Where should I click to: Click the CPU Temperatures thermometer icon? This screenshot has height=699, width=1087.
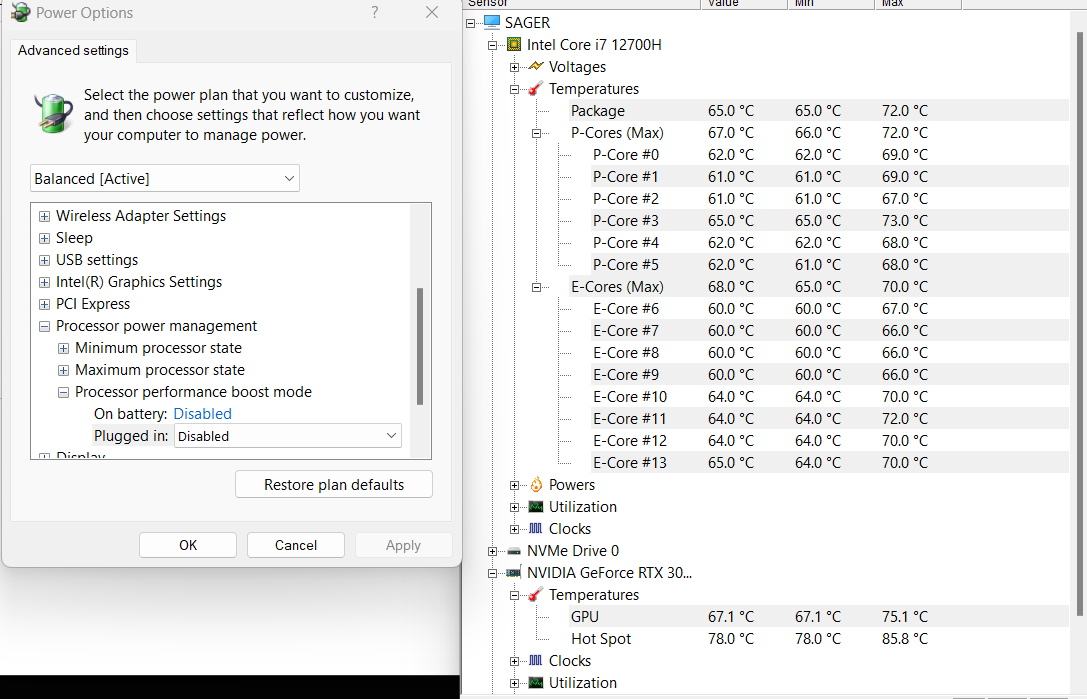click(x=536, y=89)
